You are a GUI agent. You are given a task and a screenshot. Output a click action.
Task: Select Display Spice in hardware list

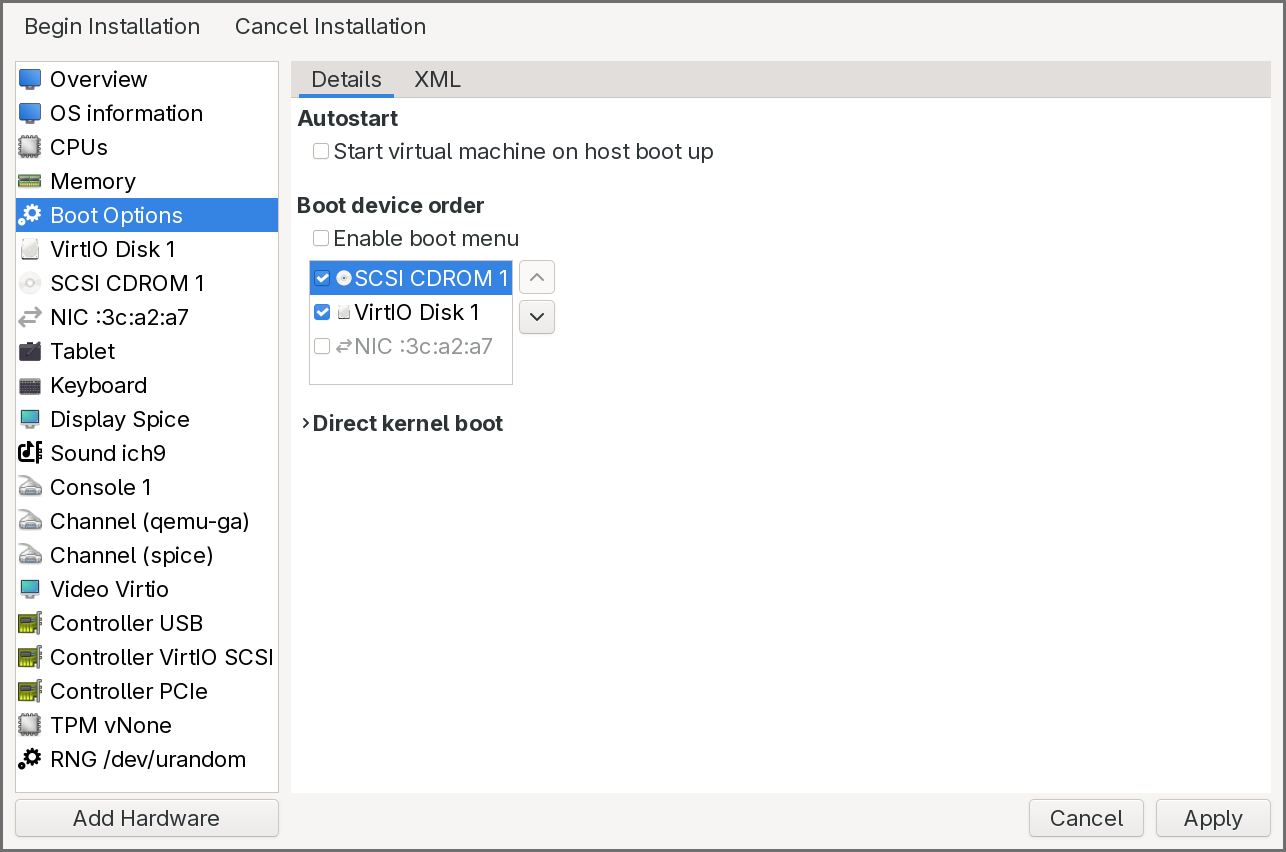coord(119,419)
